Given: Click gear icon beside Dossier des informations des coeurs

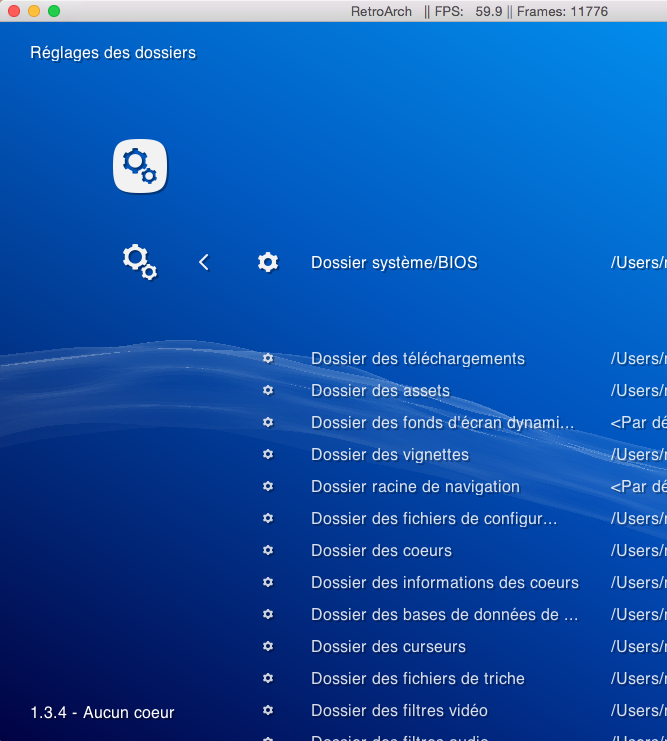Looking at the screenshot, I should 268,582.
